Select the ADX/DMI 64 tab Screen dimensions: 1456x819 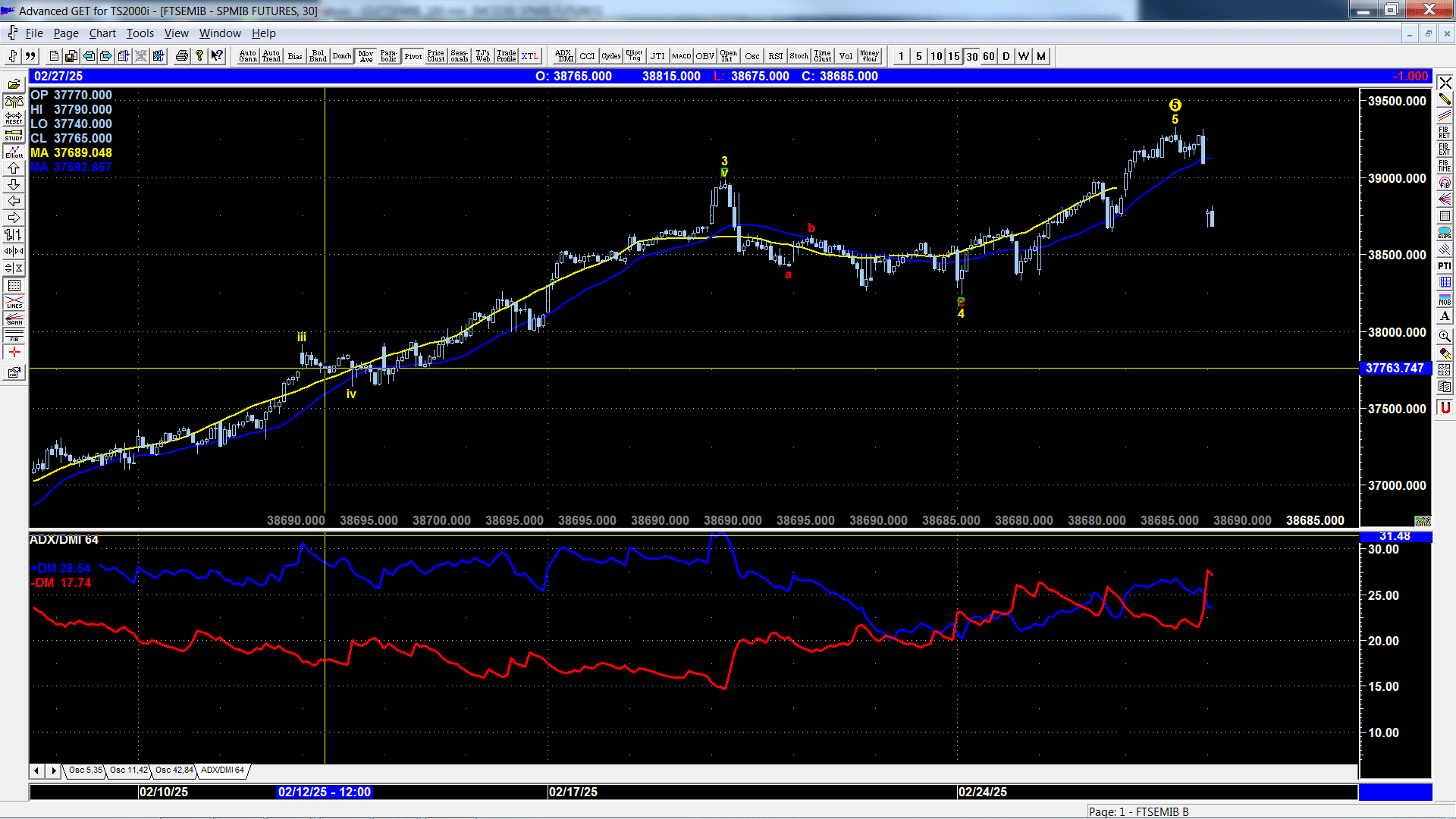(222, 770)
